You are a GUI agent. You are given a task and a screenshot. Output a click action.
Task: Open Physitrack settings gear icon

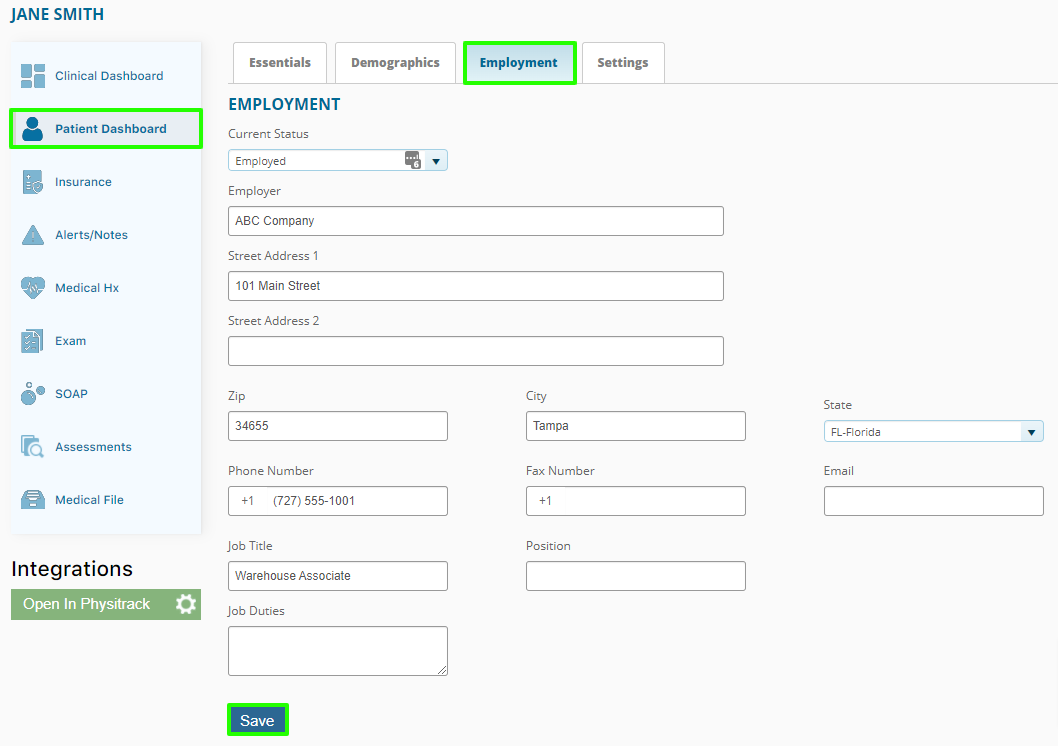click(186, 604)
